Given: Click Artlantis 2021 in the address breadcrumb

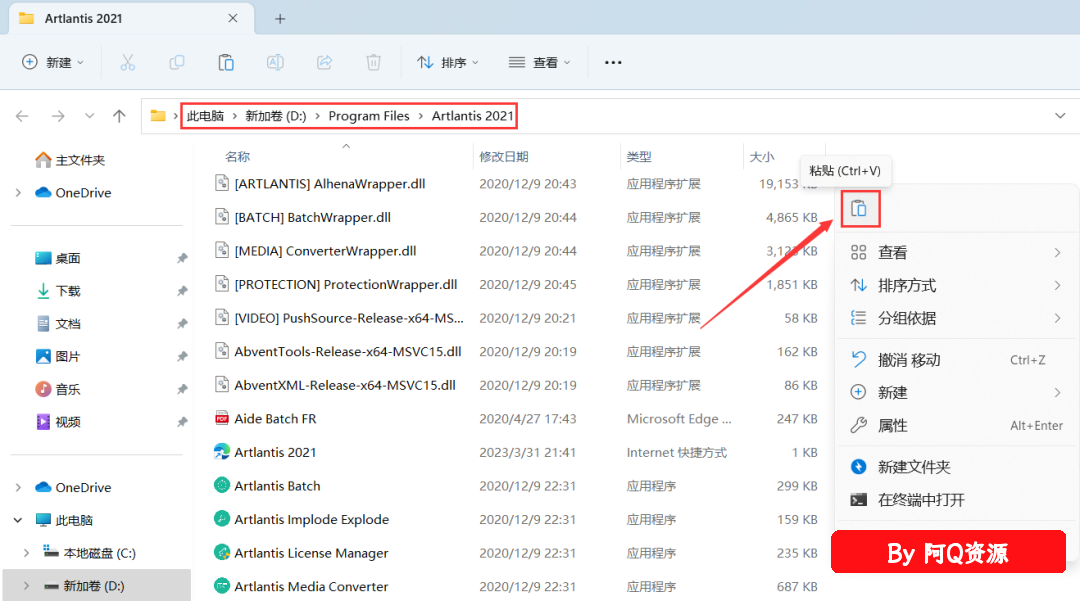Looking at the screenshot, I should coord(472,116).
